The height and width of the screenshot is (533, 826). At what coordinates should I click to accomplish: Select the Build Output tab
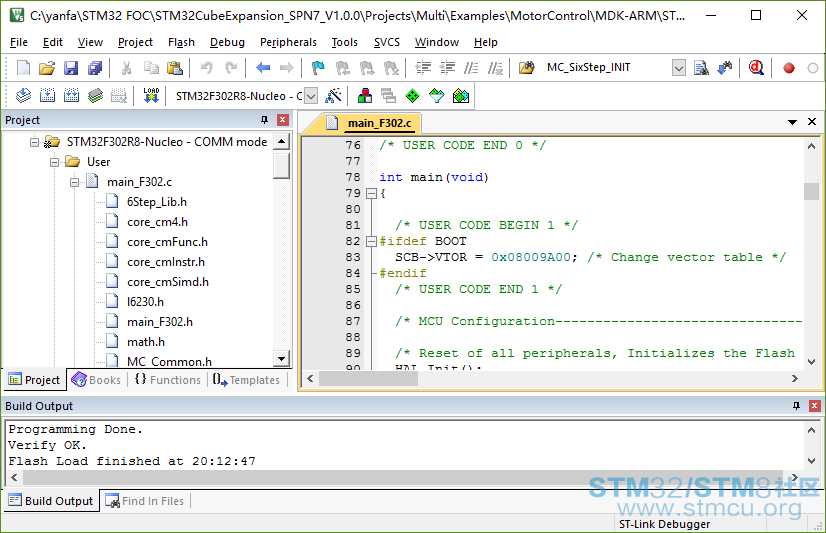point(51,501)
